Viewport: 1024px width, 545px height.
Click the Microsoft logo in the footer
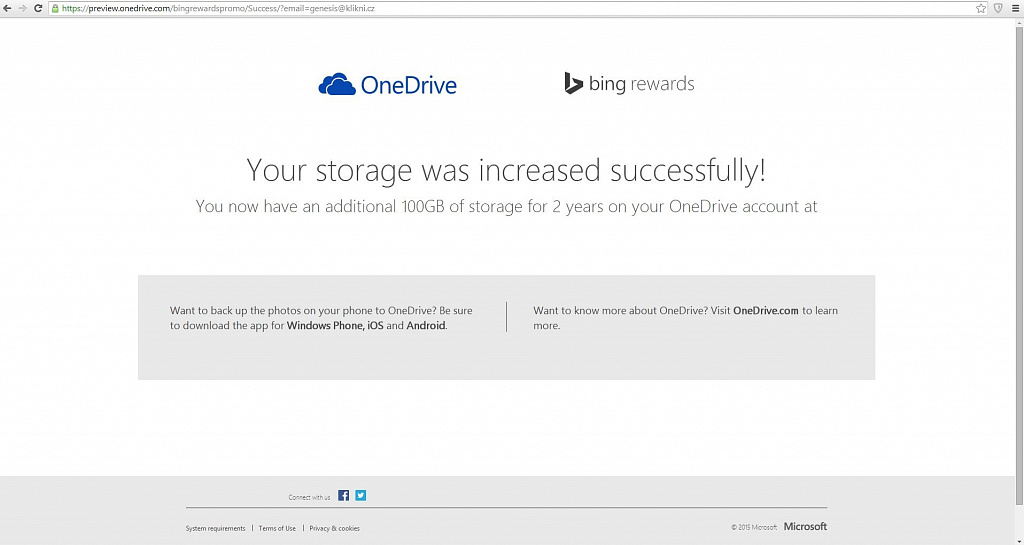(x=805, y=526)
